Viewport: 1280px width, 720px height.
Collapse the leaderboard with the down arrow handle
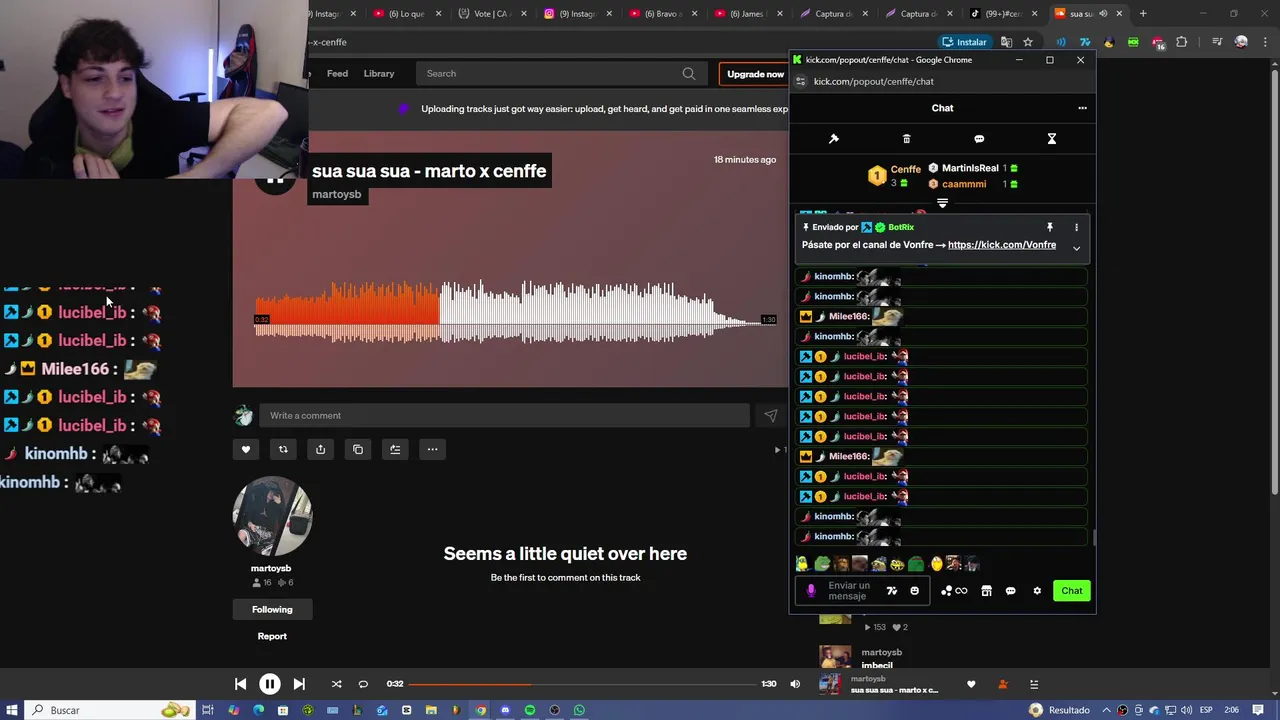pos(942,203)
